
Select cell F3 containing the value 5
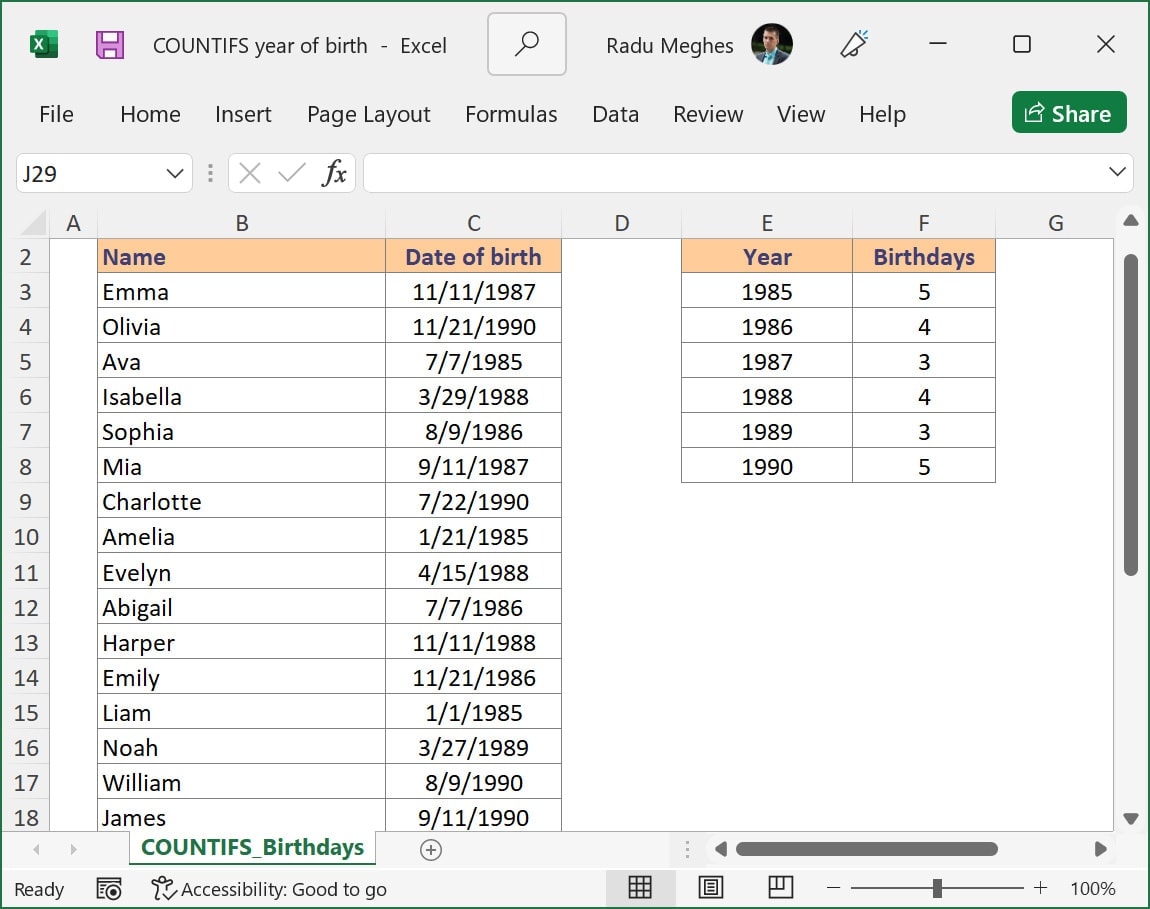923,291
